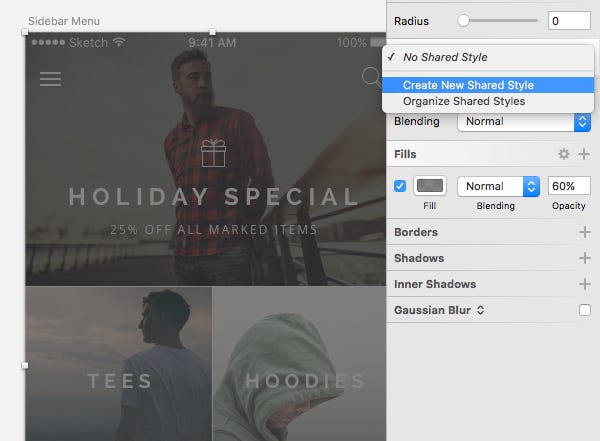Screen dimensions: 600x441
Task: Click the Borders section header
Action: click(x=416, y=232)
